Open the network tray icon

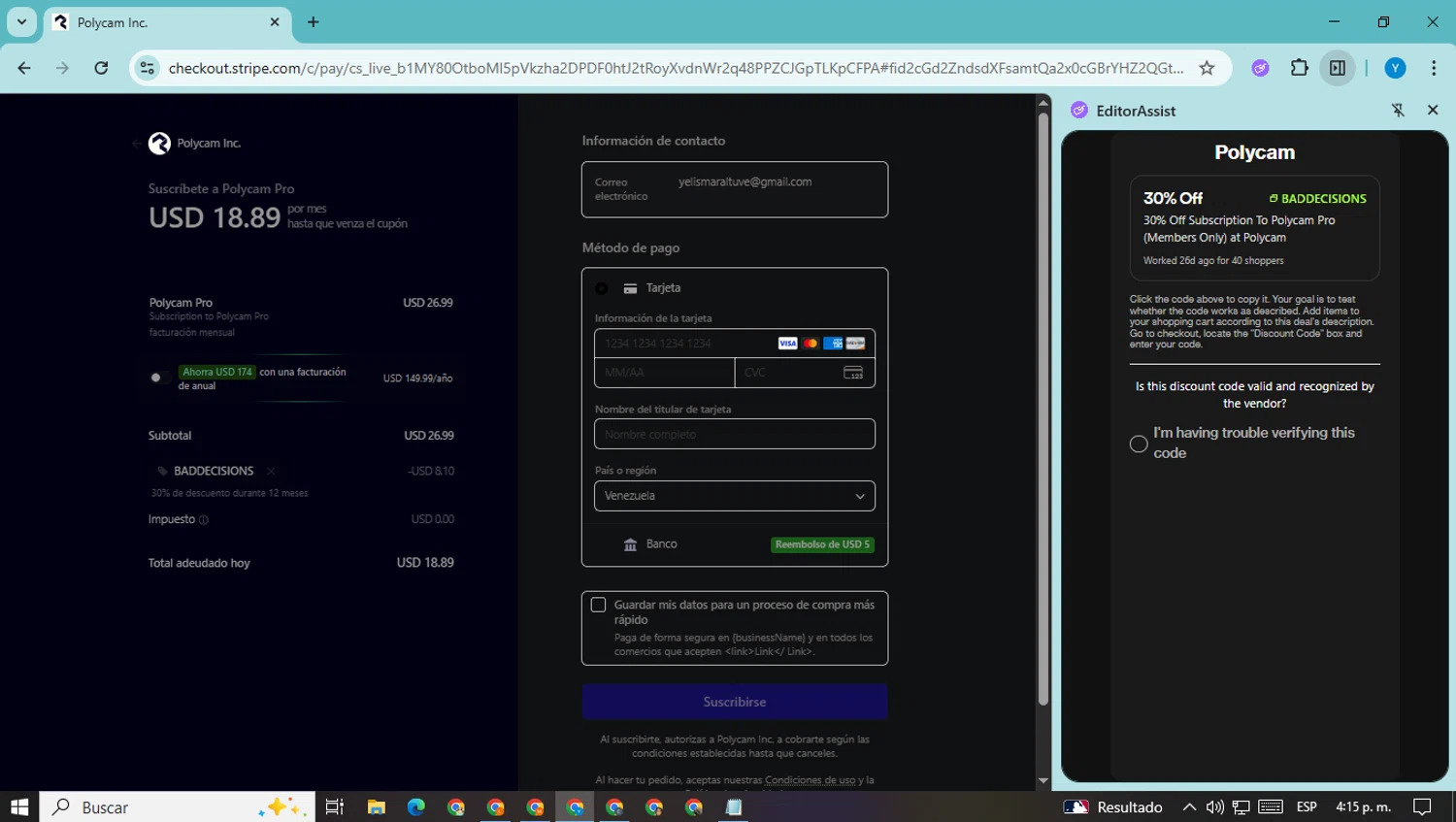[1241, 806]
